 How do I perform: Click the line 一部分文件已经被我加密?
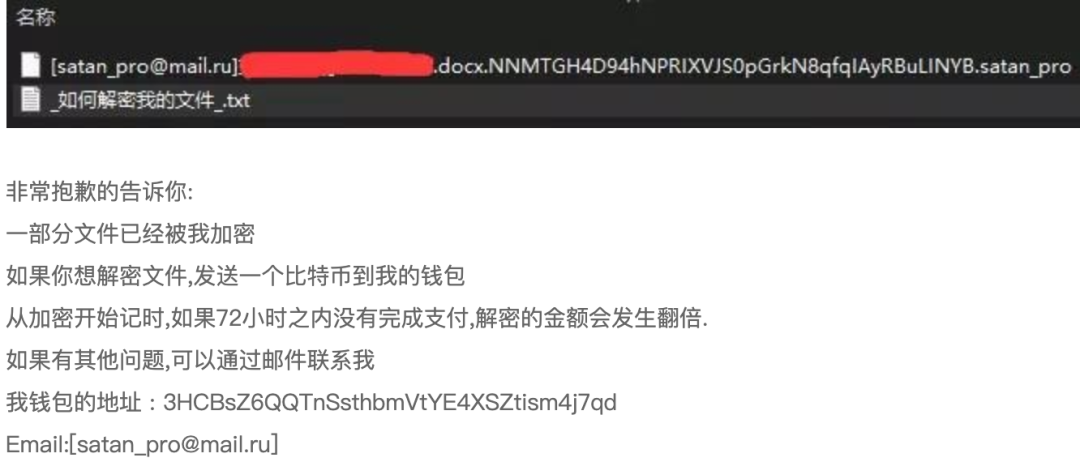pos(131,234)
